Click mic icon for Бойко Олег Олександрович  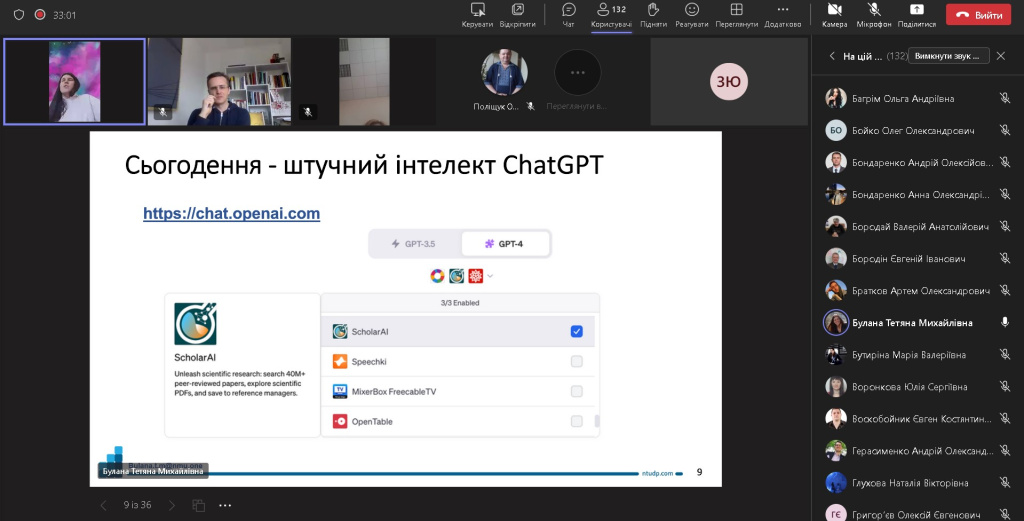1004,131
